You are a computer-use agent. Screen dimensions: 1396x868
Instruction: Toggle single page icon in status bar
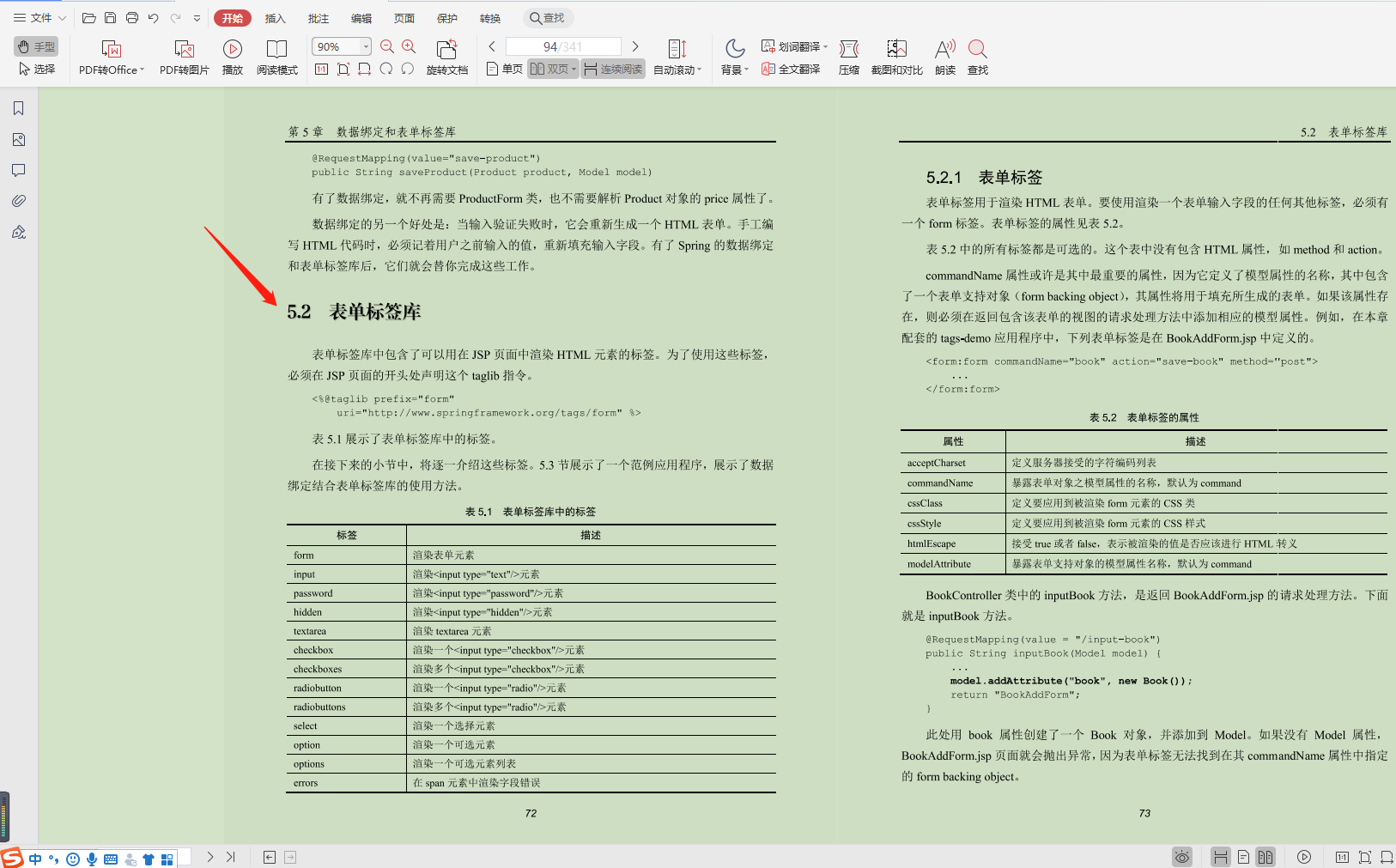(1243, 857)
